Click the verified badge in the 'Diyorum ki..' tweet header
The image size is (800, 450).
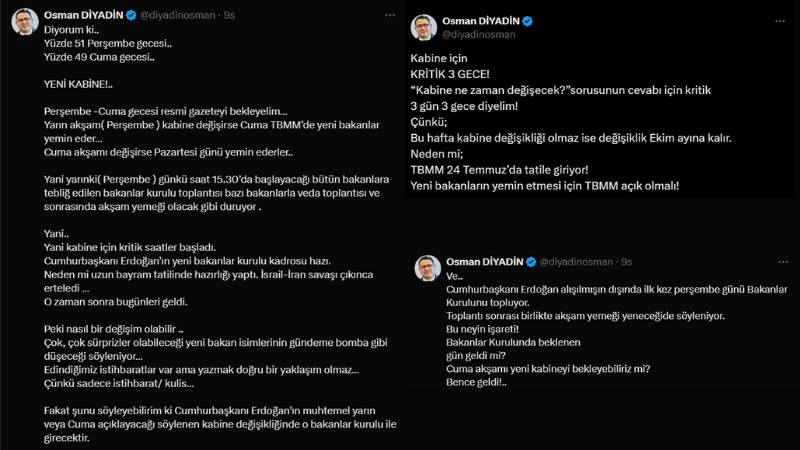coord(131,15)
